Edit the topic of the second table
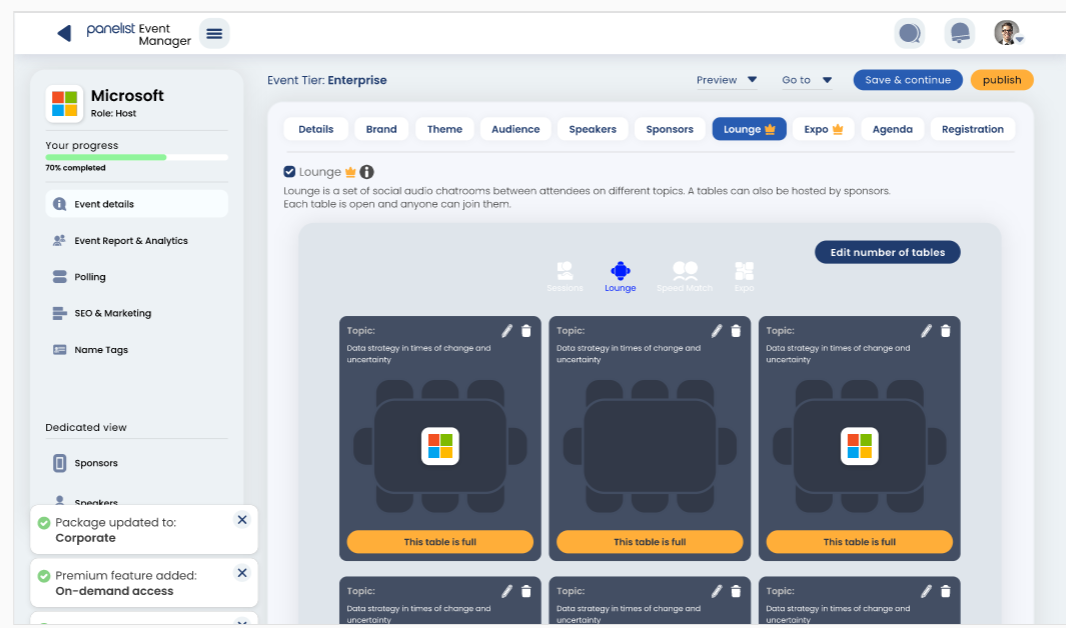The height and width of the screenshot is (628, 1066). (717, 331)
